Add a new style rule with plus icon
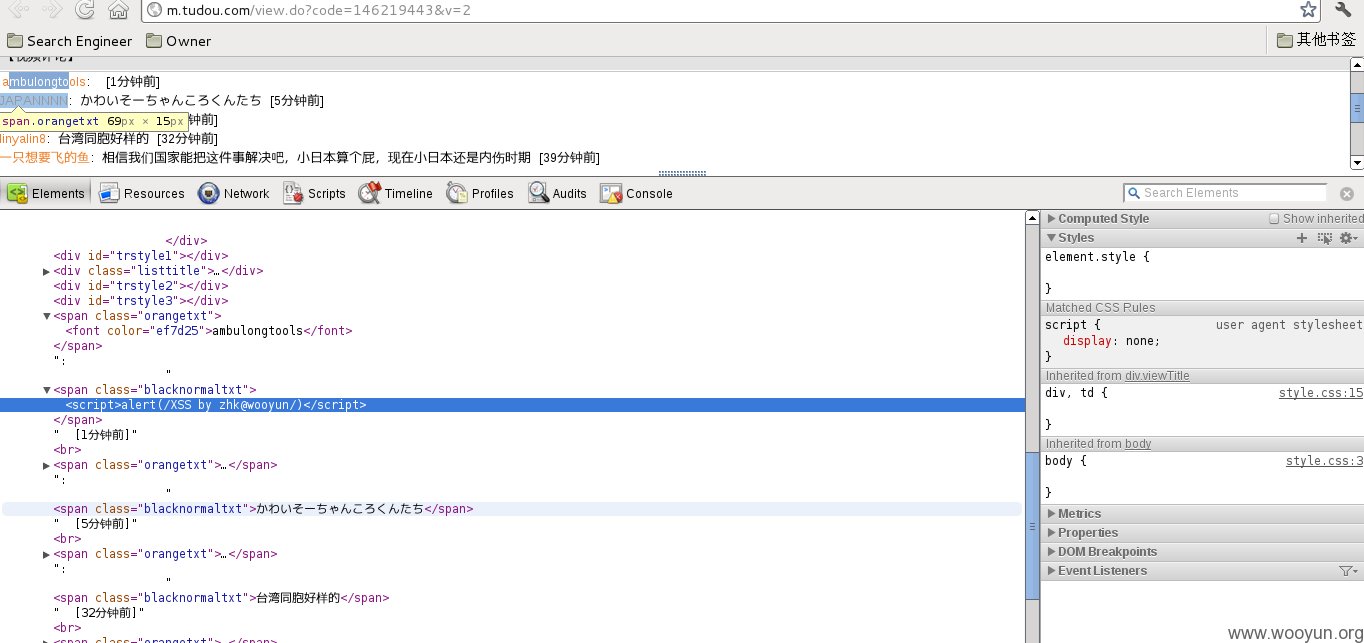The image size is (1364, 643). tap(1301, 238)
